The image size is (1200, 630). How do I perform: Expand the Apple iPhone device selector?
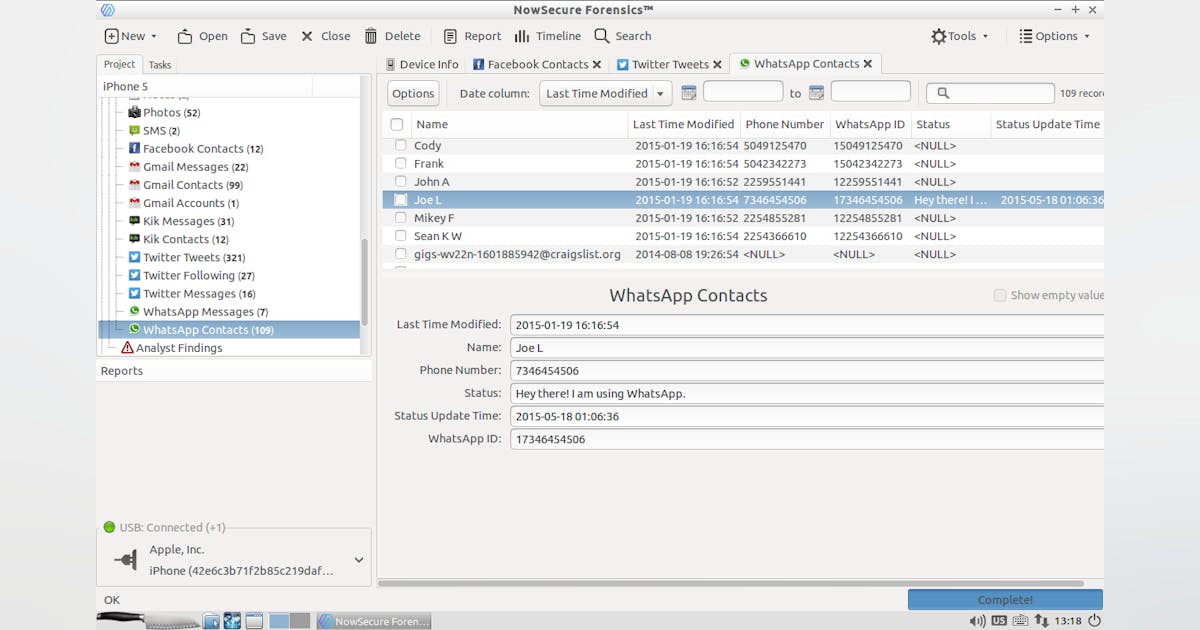358,560
